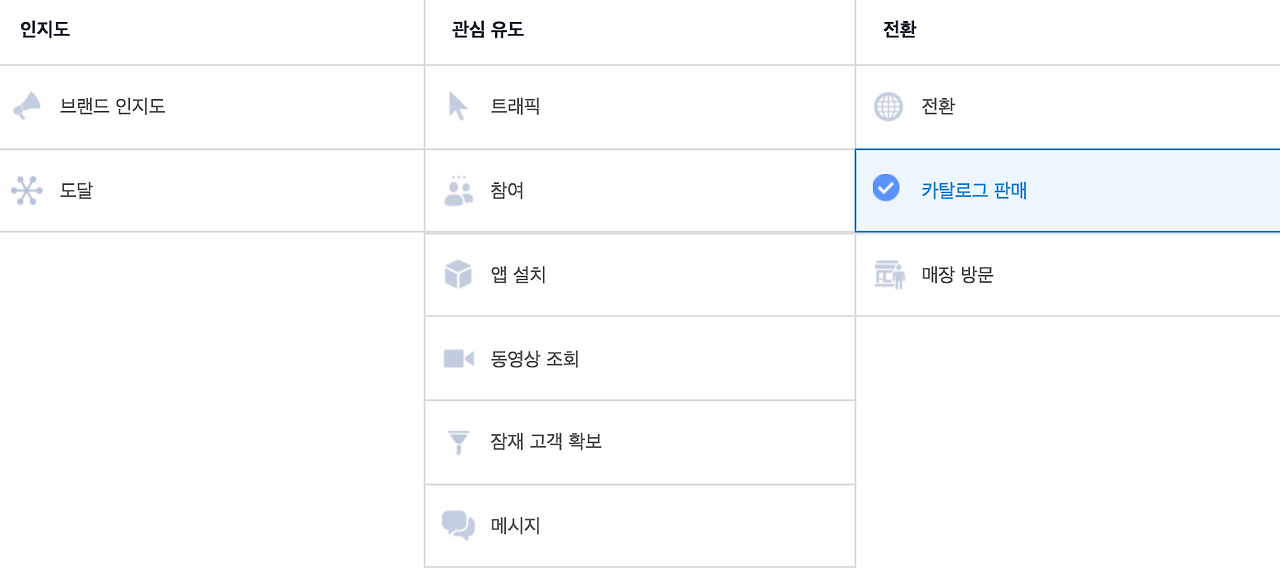Click the 동영상 조회 video camera icon
This screenshot has width=1280, height=577.
(x=458, y=358)
